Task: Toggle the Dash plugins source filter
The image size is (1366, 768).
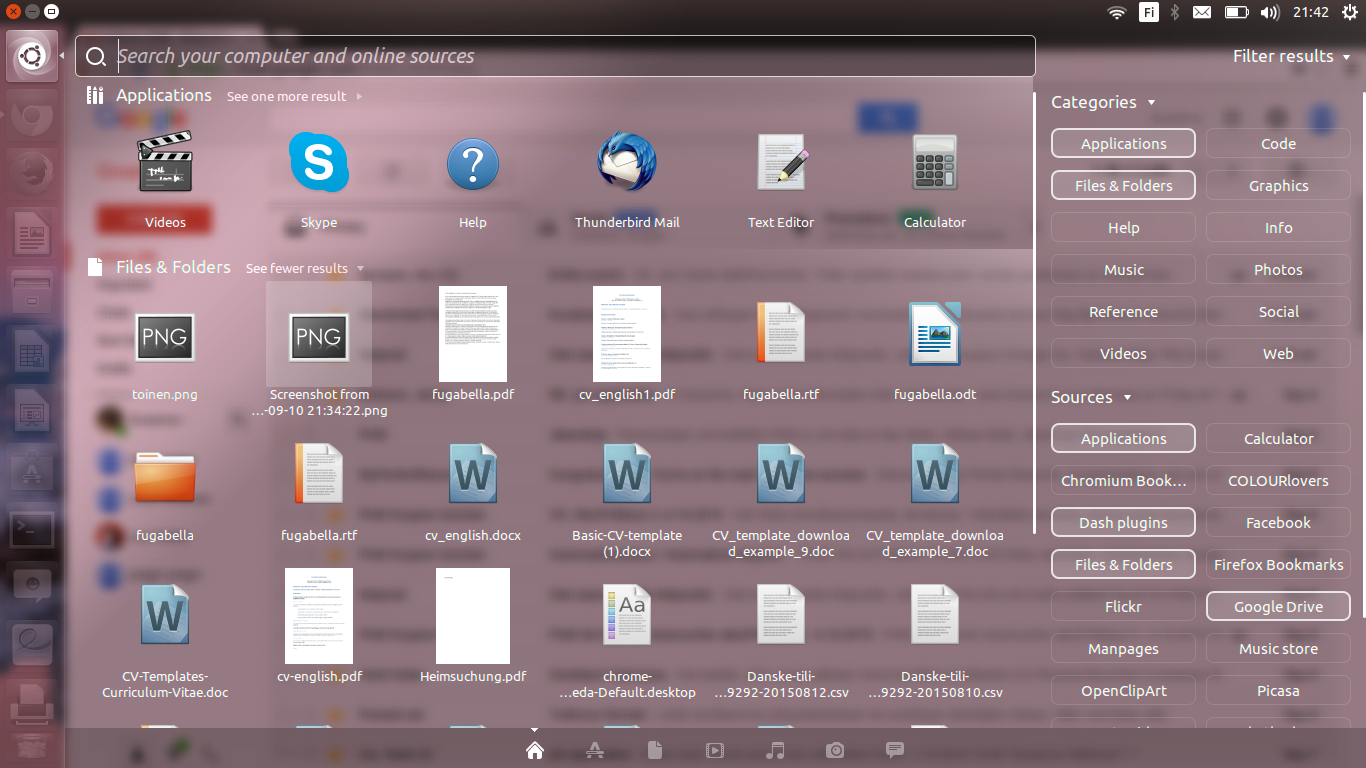Action: (x=1123, y=522)
